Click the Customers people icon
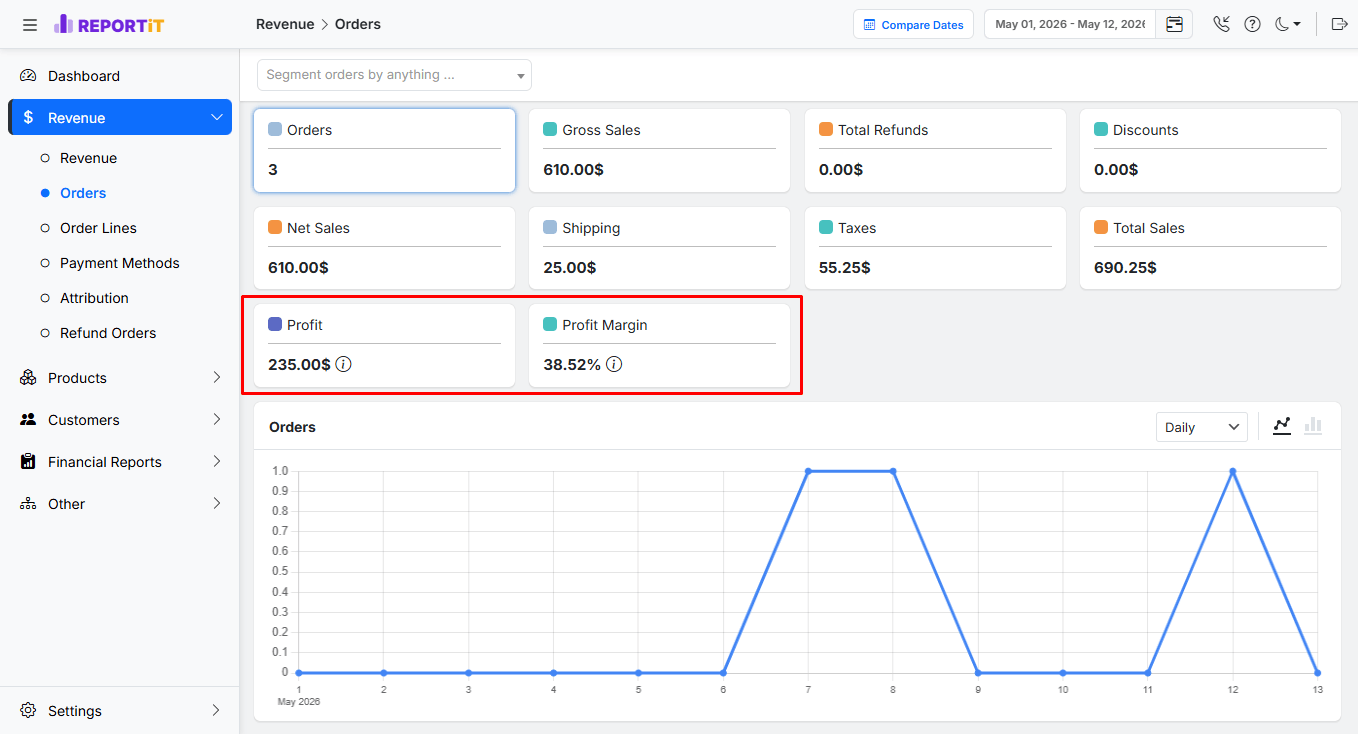 [28, 420]
